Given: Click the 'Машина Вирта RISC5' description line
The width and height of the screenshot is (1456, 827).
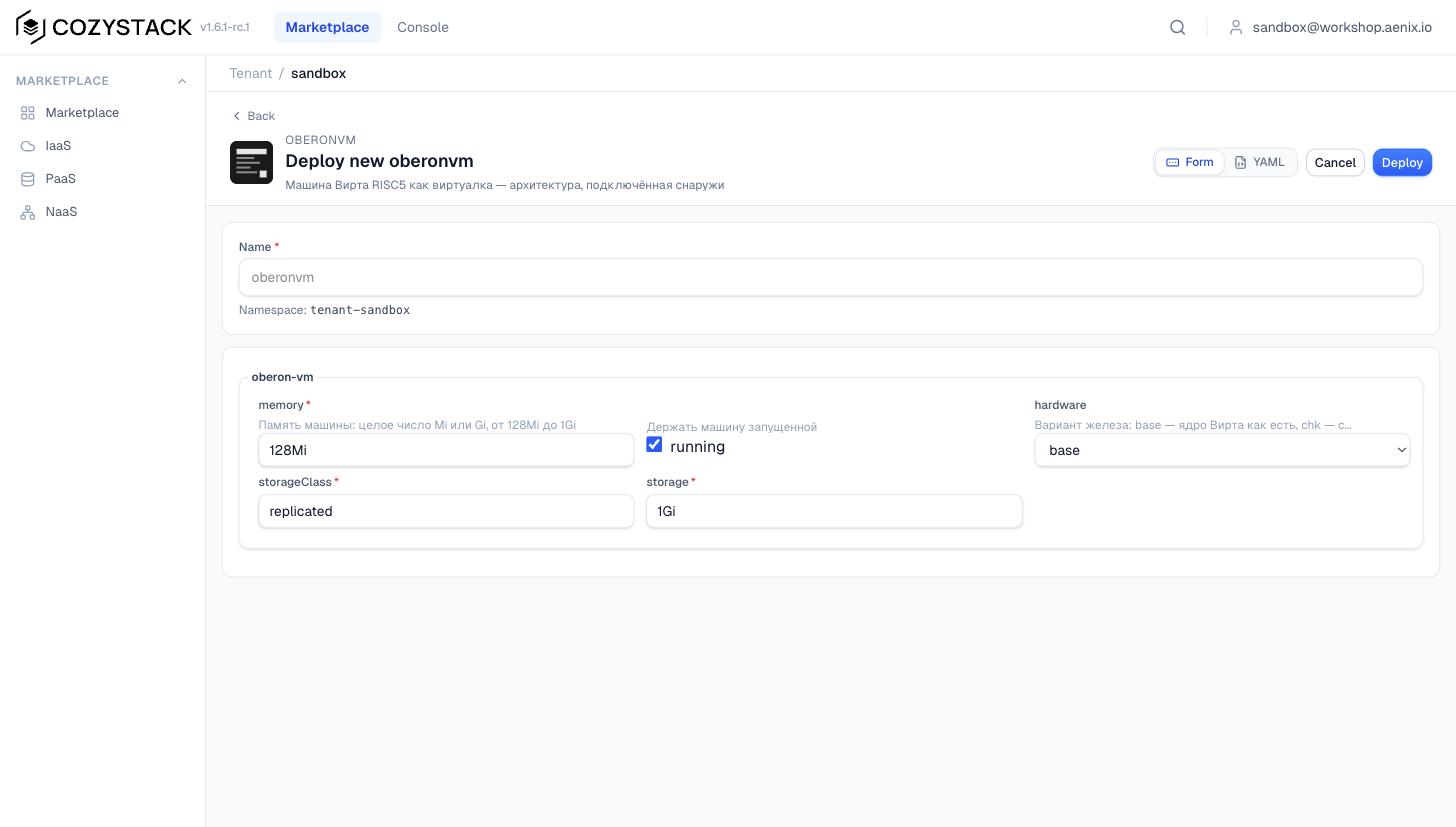Looking at the screenshot, I should pyautogui.click(x=504, y=185).
